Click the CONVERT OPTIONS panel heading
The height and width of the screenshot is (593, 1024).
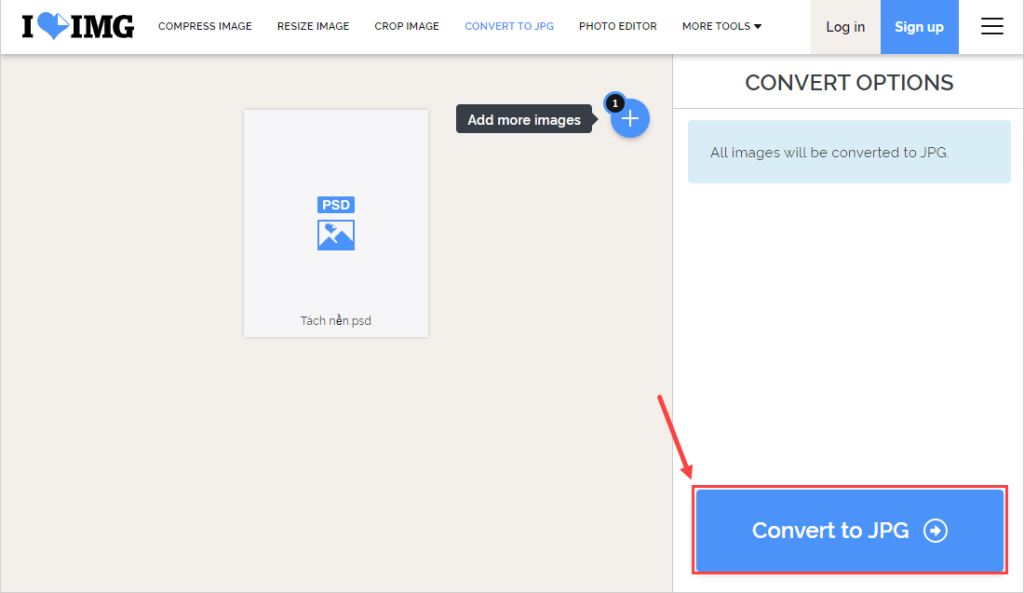click(x=849, y=83)
